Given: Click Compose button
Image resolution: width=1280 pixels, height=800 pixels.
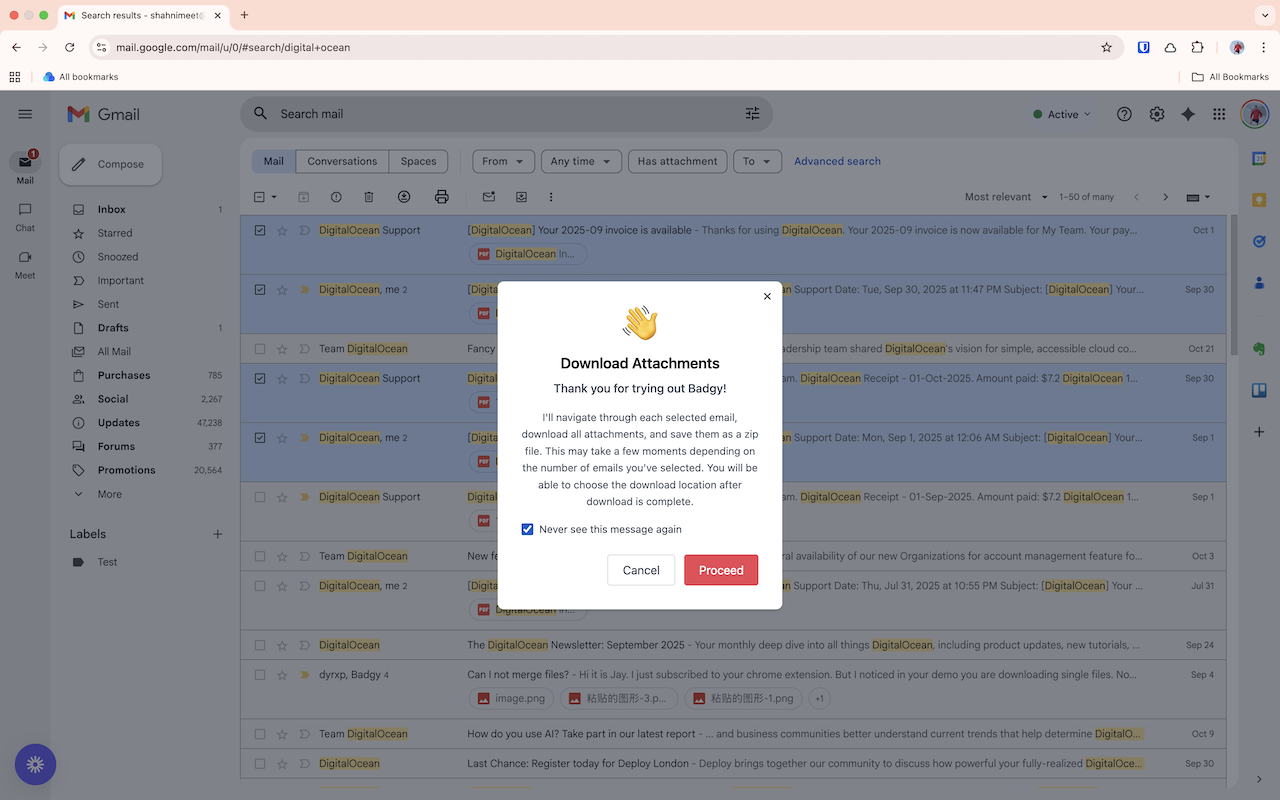Looking at the screenshot, I should point(110,164).
